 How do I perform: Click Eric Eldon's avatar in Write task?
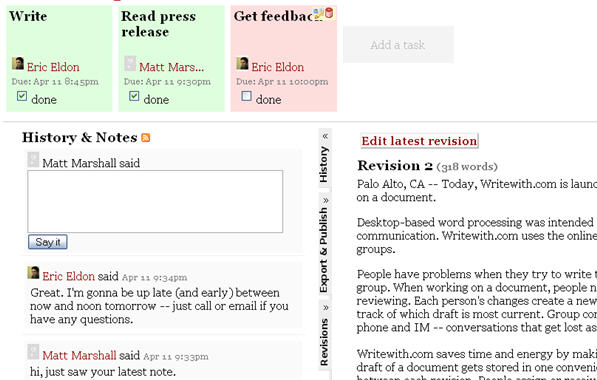(18, 64)
